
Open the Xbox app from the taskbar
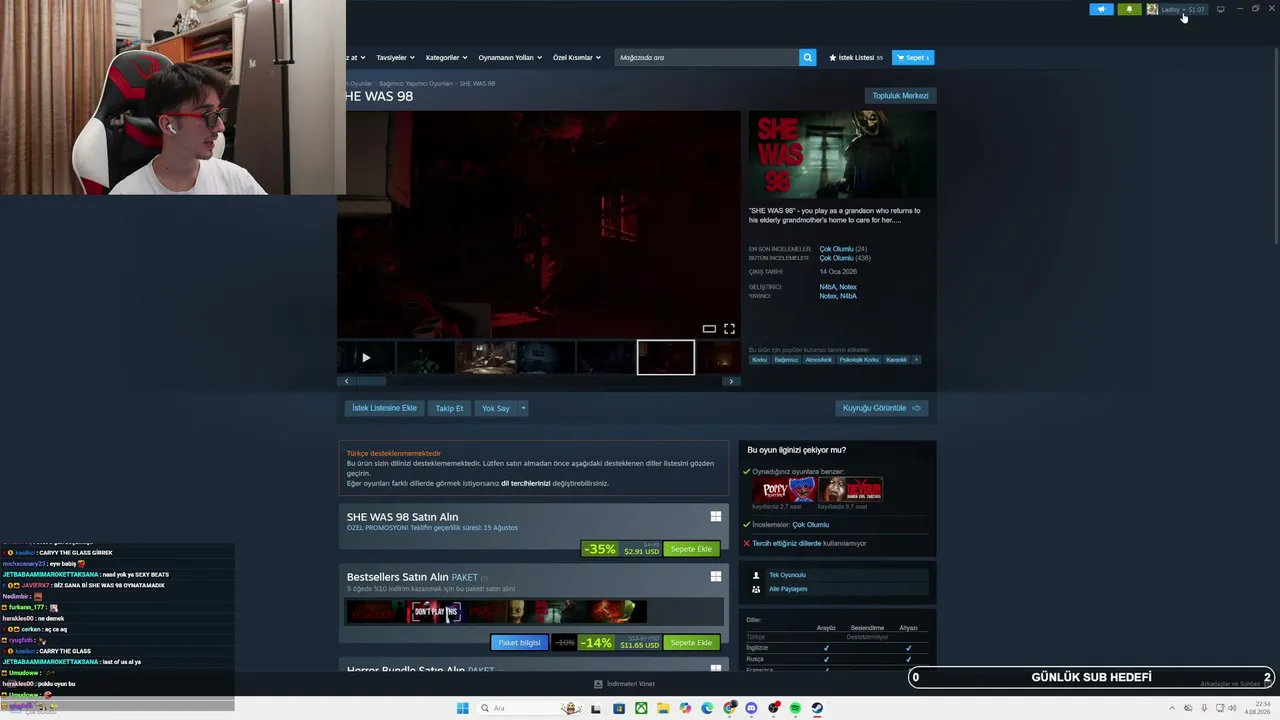coord(641,708)
